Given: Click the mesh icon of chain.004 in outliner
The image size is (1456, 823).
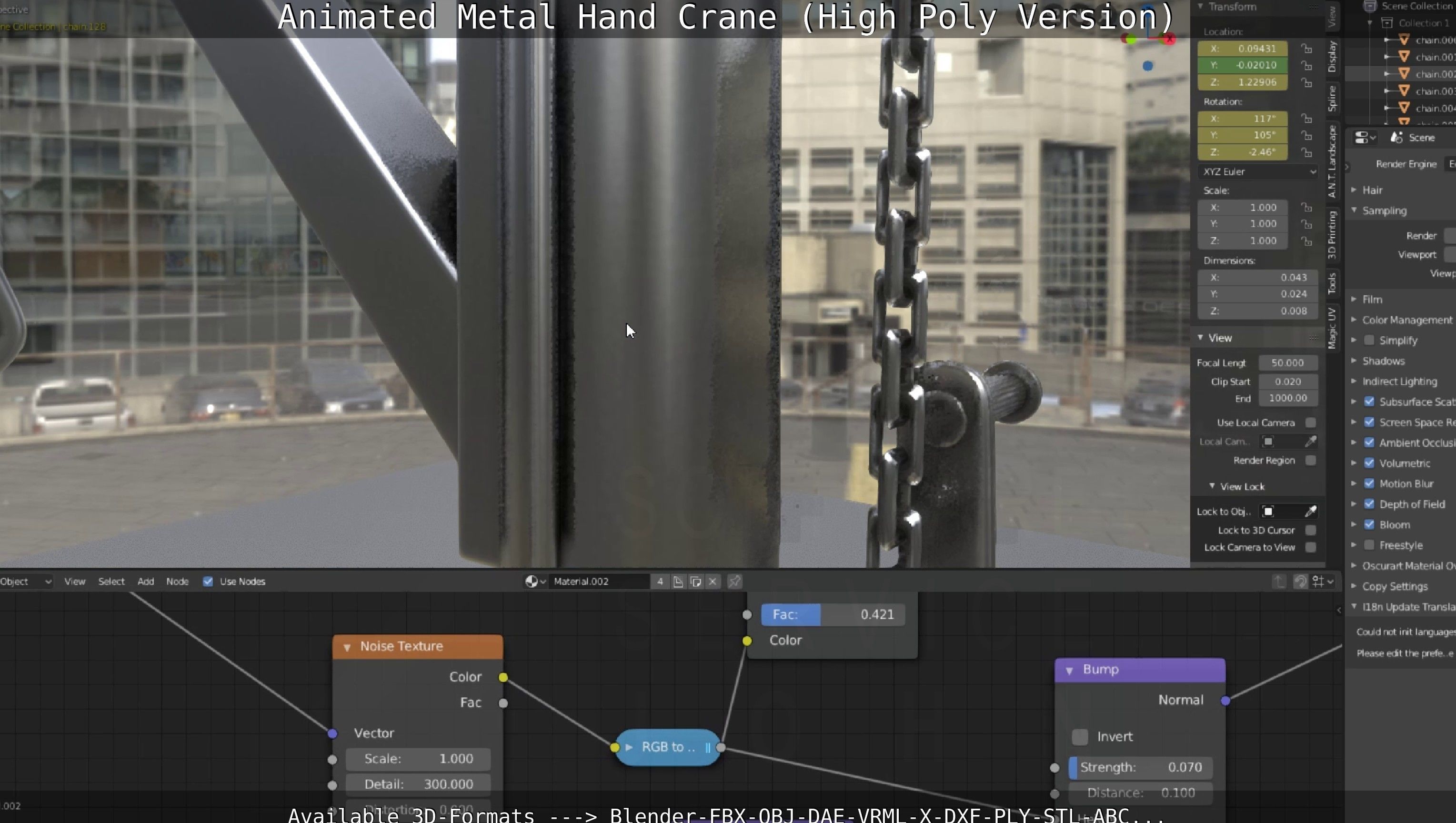Looking at the screenshot, I should click(x=1404, y=107).
